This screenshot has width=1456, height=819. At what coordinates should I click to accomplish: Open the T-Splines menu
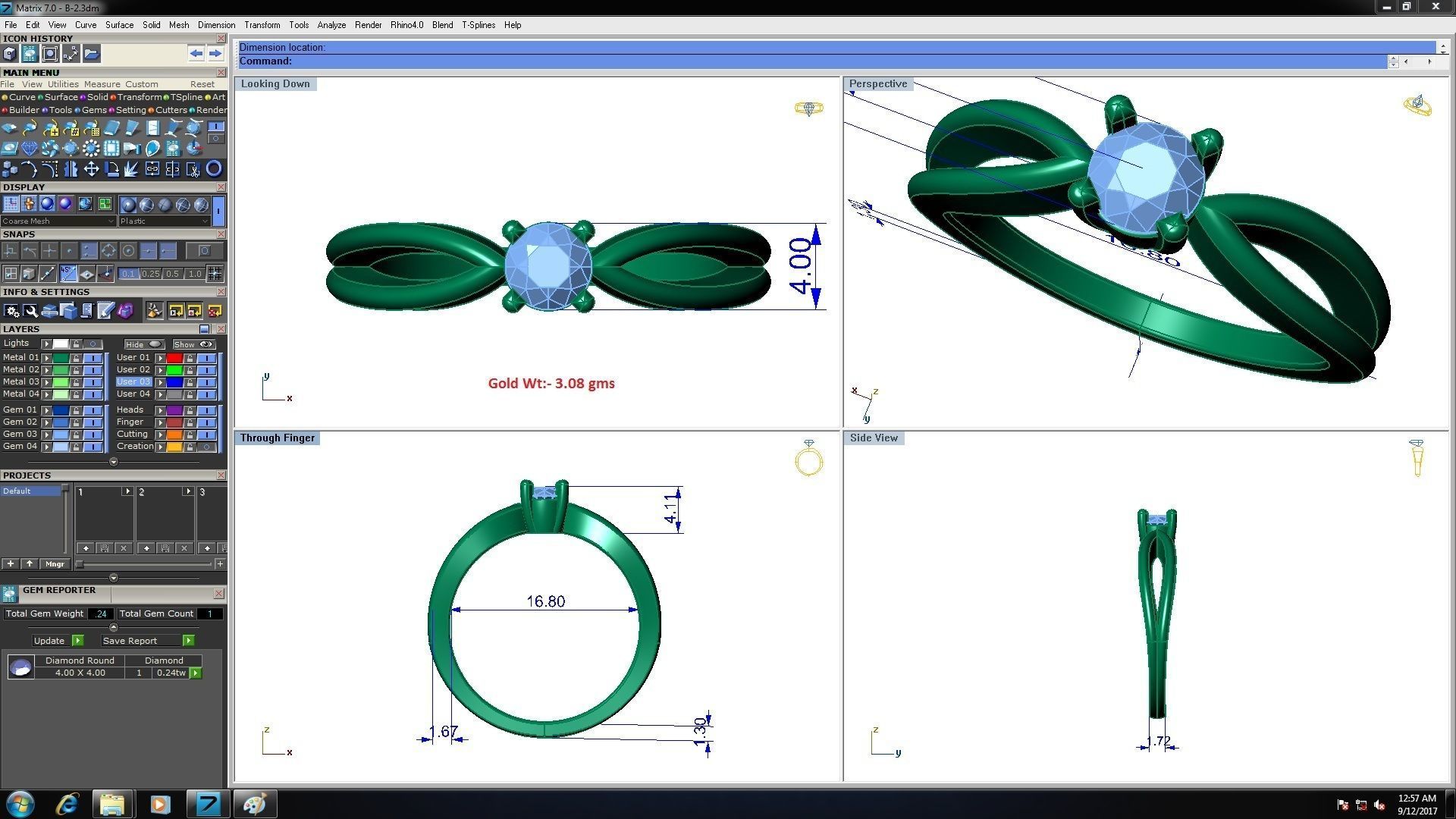point(478,25)
